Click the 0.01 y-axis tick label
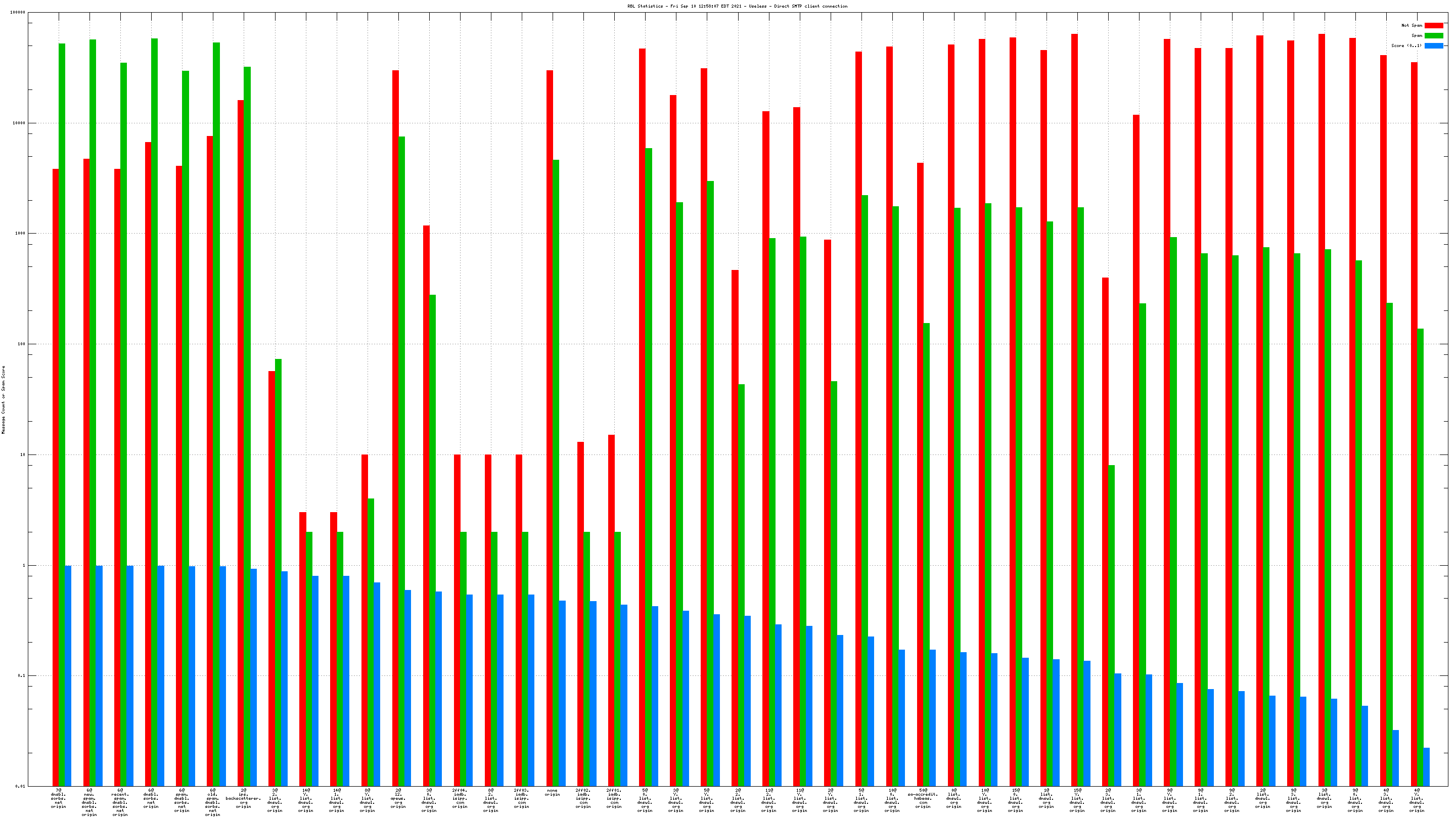This screenshot has width=1456, height=819. [20, 786]
